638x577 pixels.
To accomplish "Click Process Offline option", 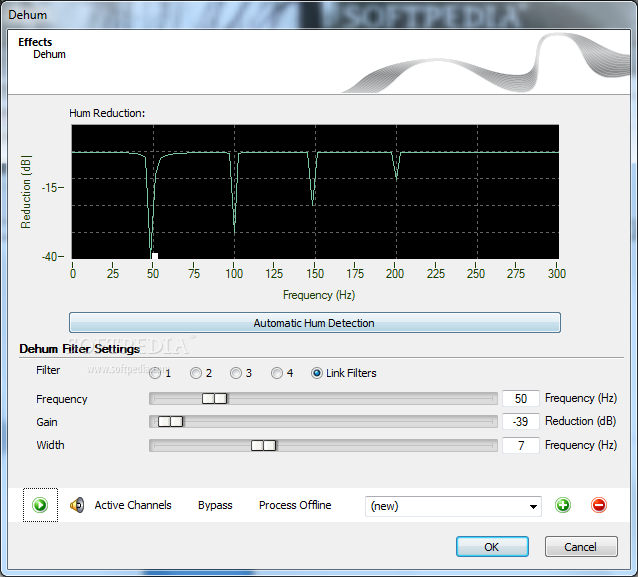I will 295,505.
